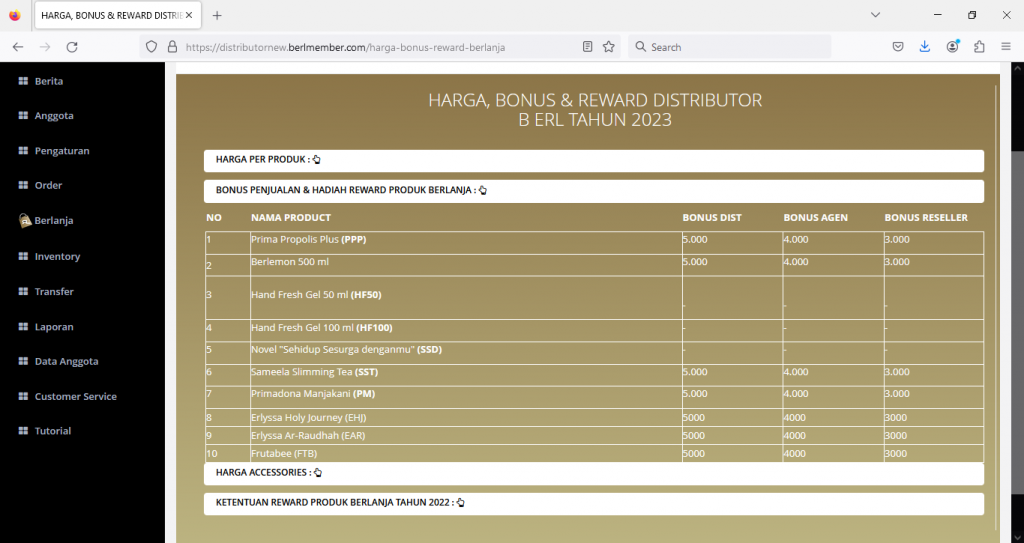The height and width of the screenshot is (543, 1024).
Task: Open the Firefox hamburger application menu
Action: 1006,47
